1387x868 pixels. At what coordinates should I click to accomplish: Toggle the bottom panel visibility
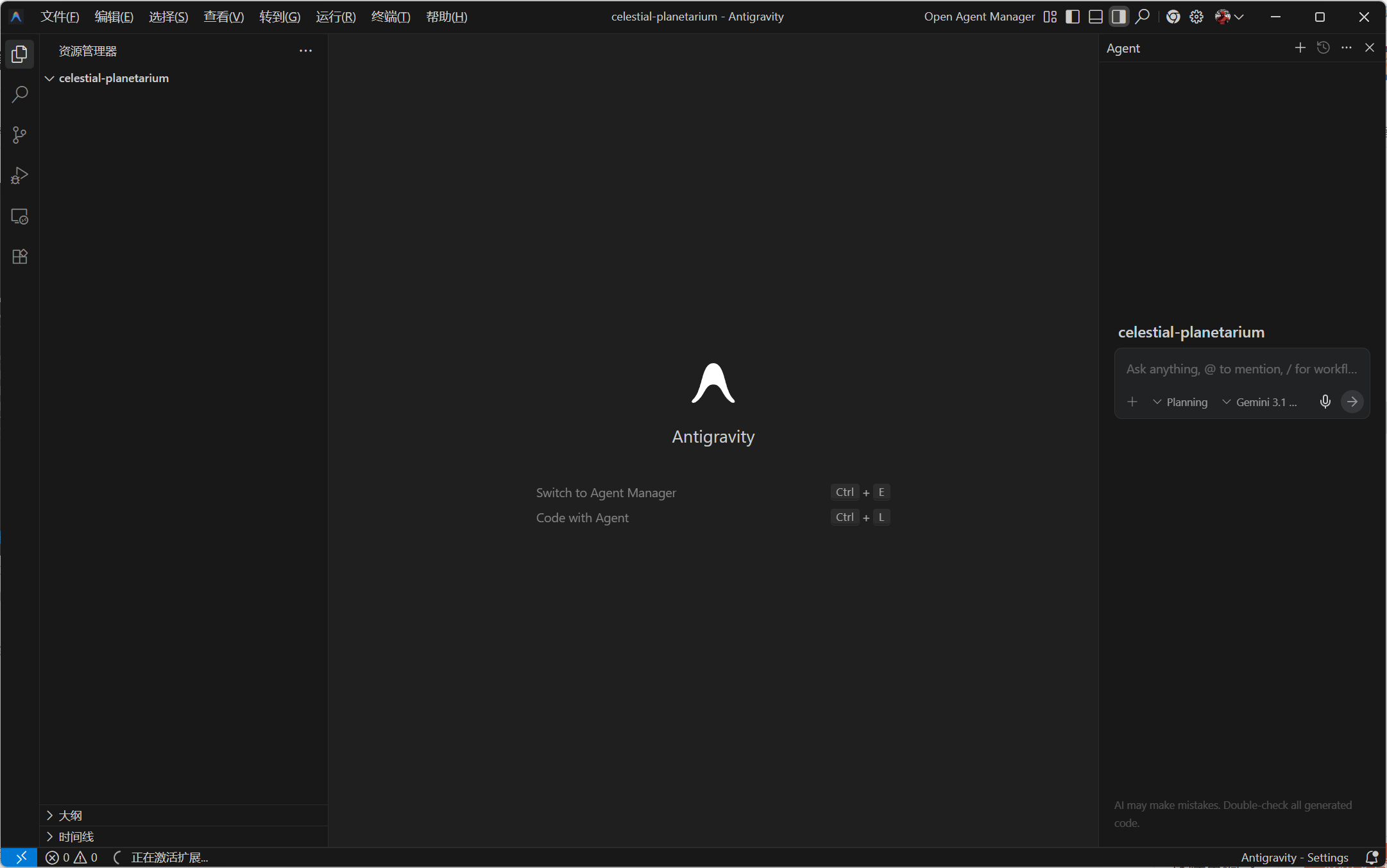tap(1096, 17)
